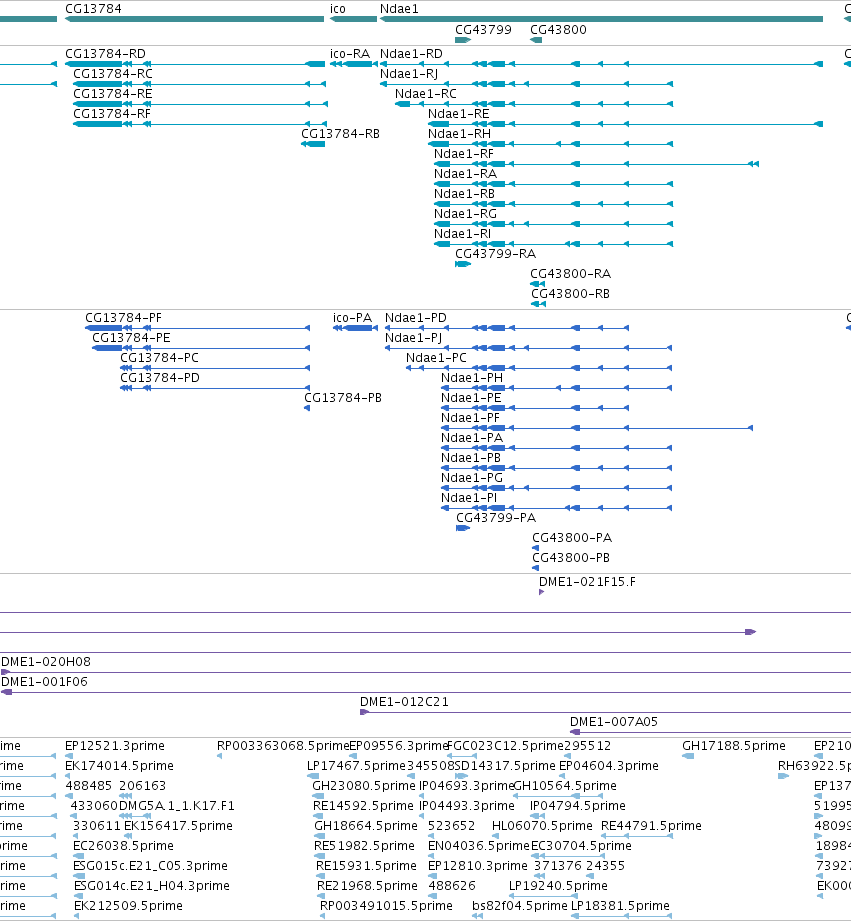Viewport: 851px width, 921px height.
Task: Click the Ndae1-RF transcript label
Action: pos(464,154)
